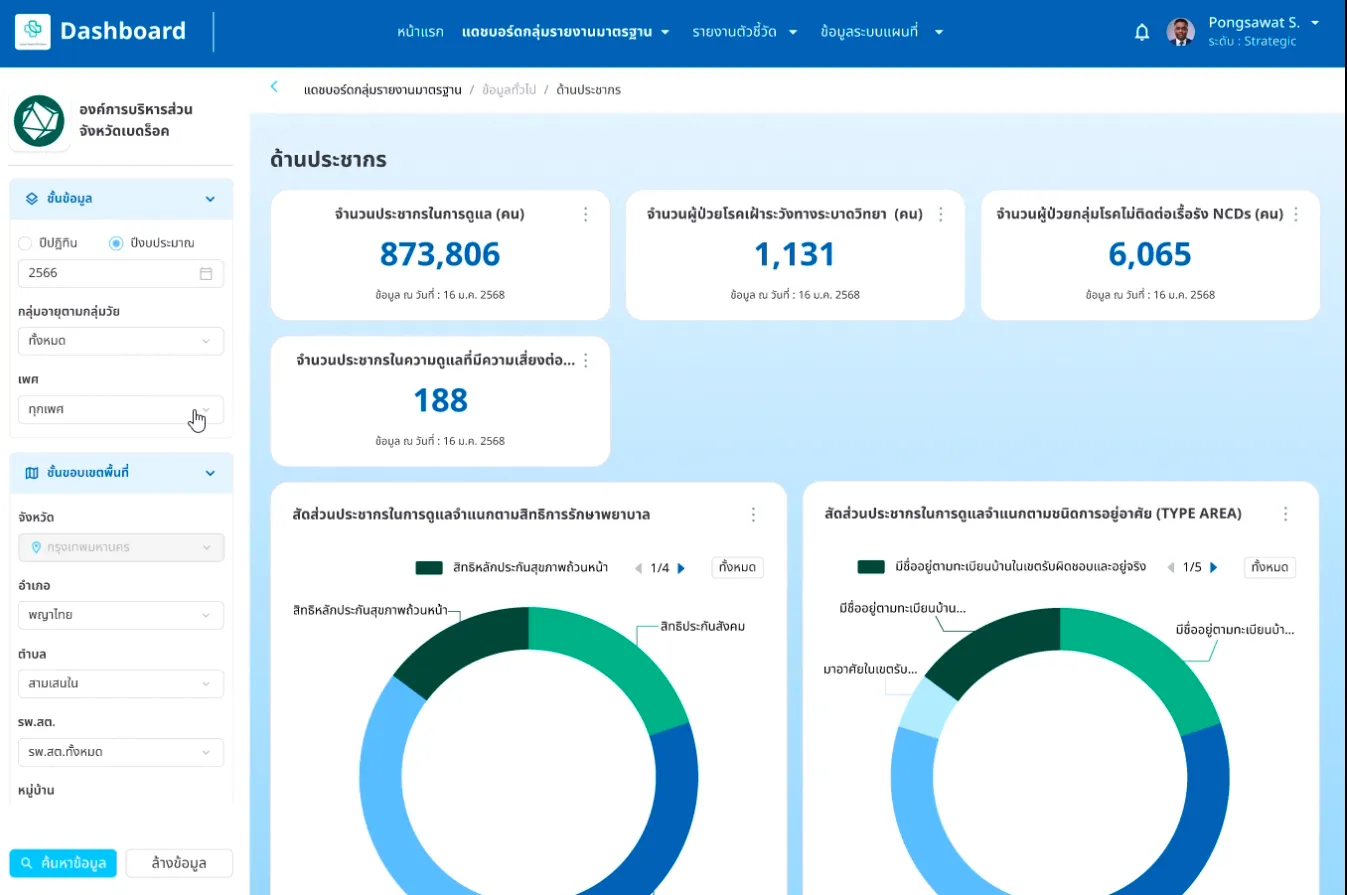Click the ล้างข้อมูล clear button
This screenshot has width=1347, height=895.
(179, 863)
